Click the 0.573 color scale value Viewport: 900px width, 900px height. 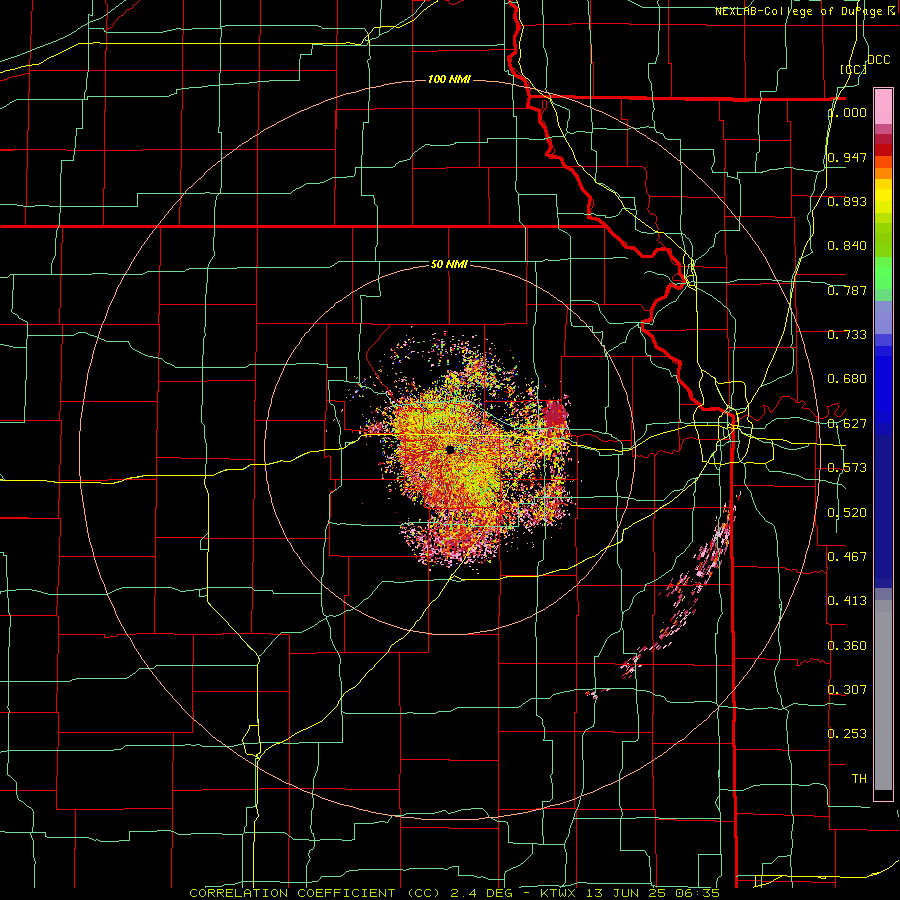click(x=847, y=468)
